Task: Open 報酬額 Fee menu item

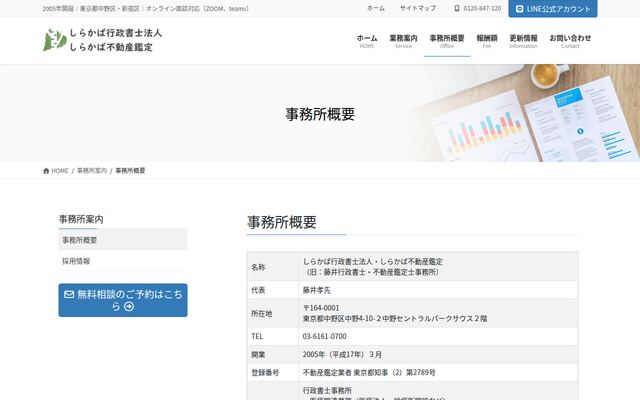Action: (487, 41)
